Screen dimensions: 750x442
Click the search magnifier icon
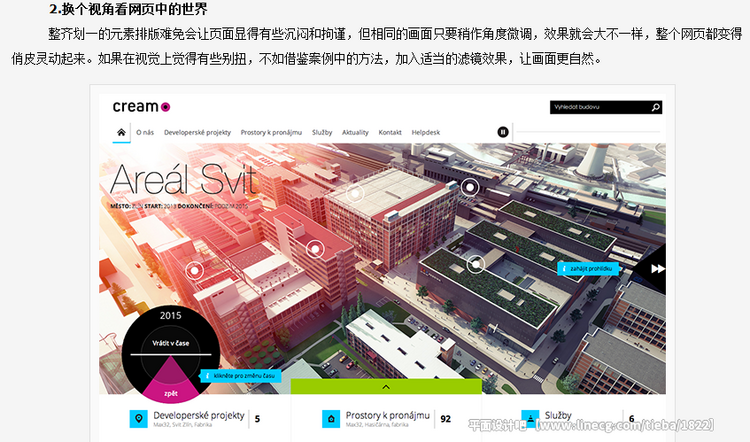coord(656,107)
